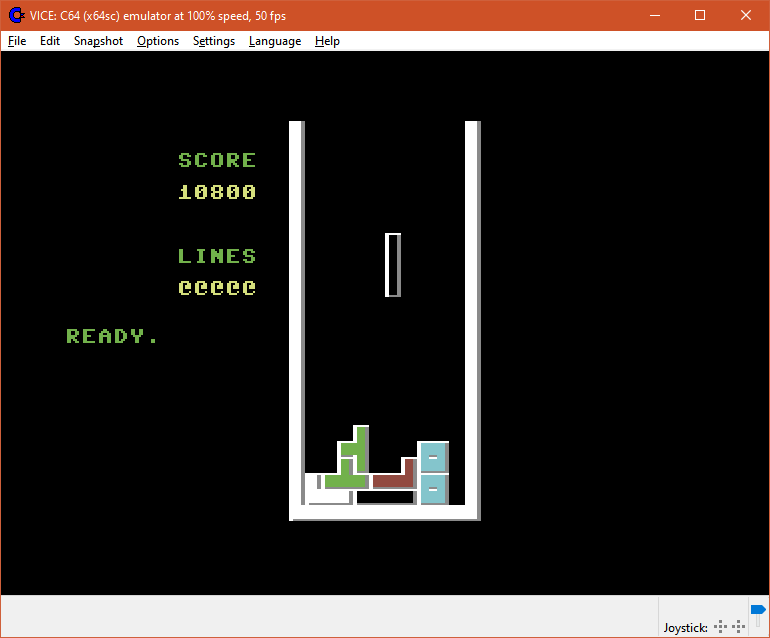Image resolution: width=770 pixels, height=638 pixels.
Task: Click the LINES label in the game
Action: (x=217, y=256)
